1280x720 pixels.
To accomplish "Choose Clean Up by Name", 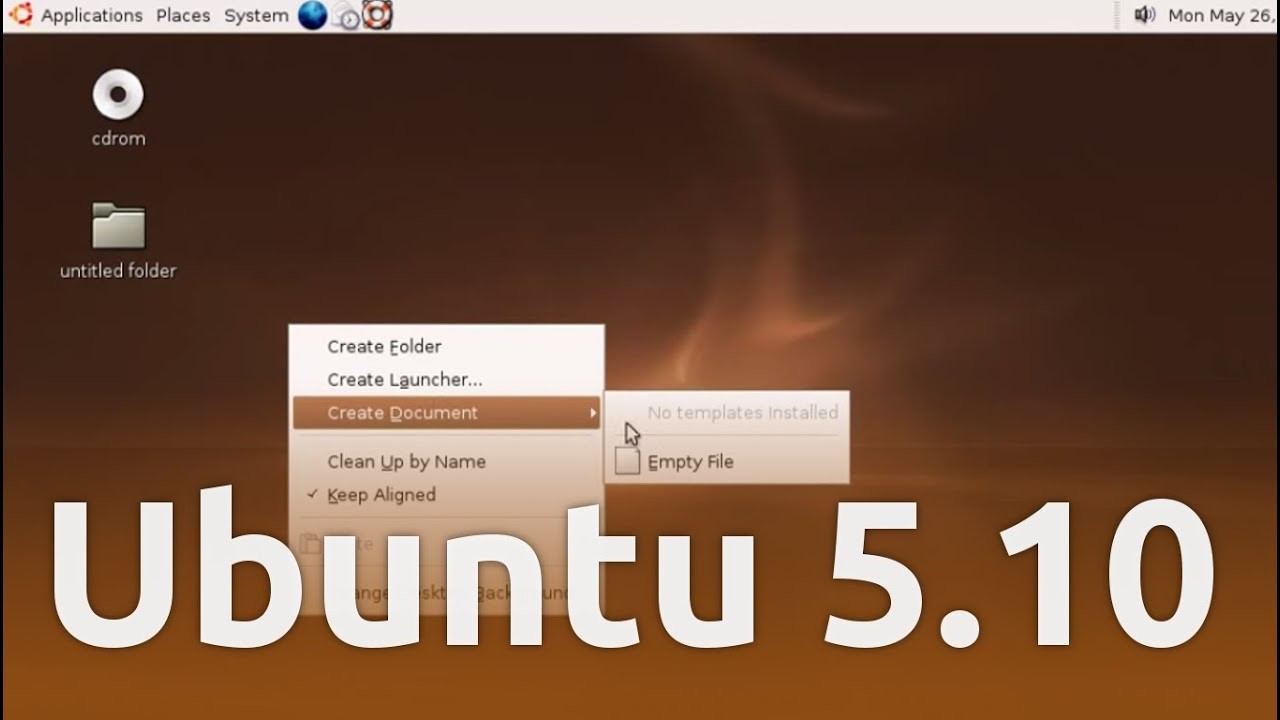I will [x=406, y=461].
